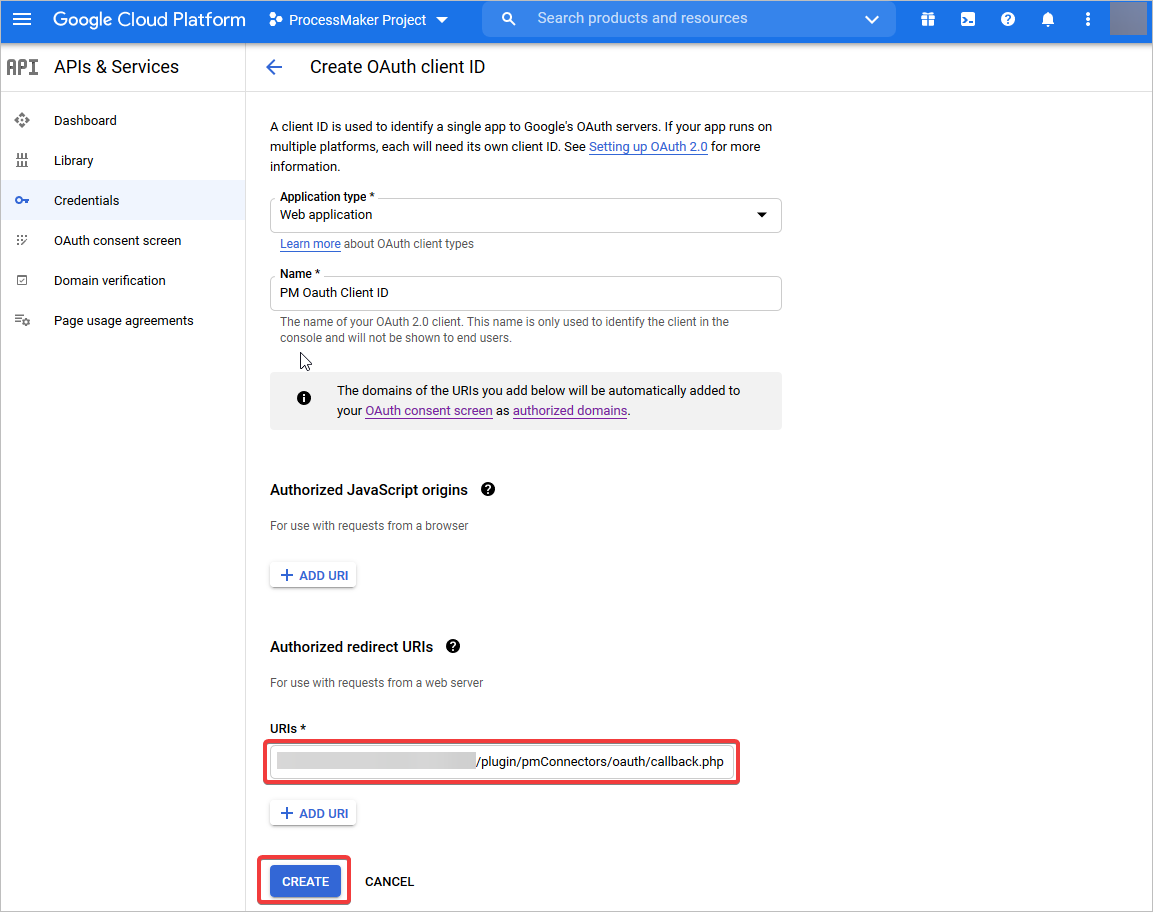Open Domain verification in the sidebar
Screen dimensions: 1153x912
[x=109, y=280]
